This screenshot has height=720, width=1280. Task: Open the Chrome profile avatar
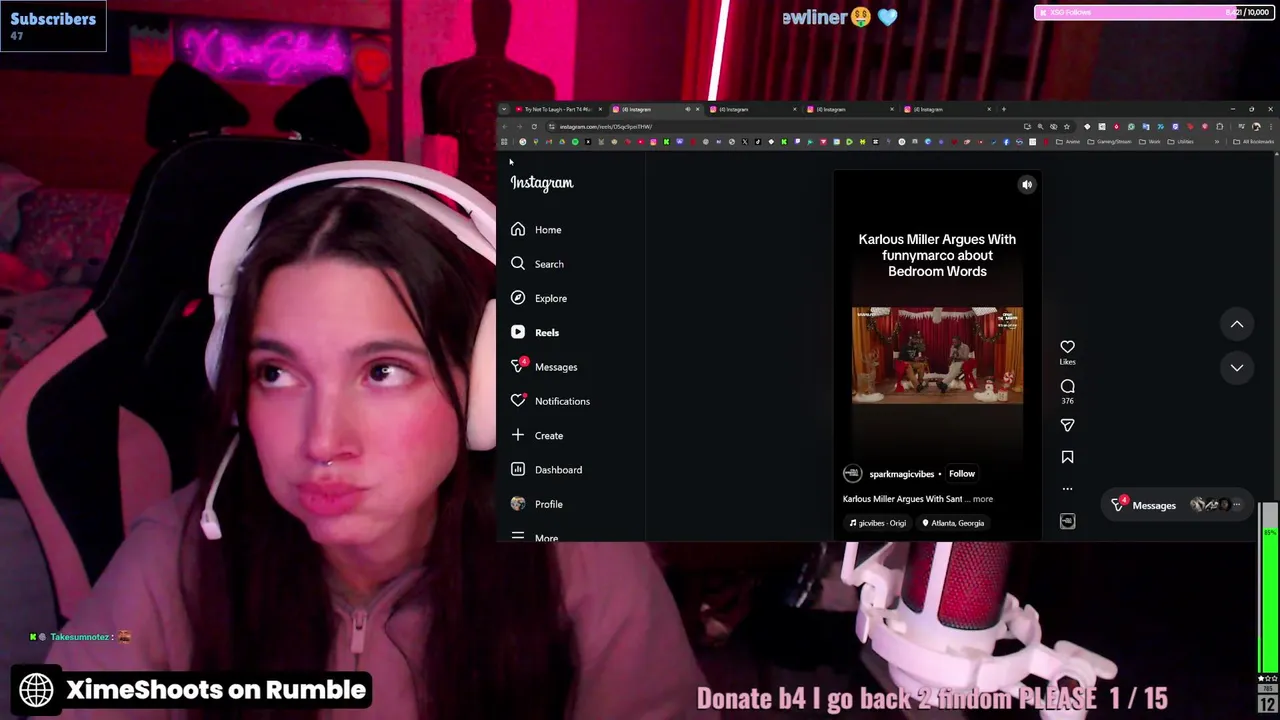1256,127
